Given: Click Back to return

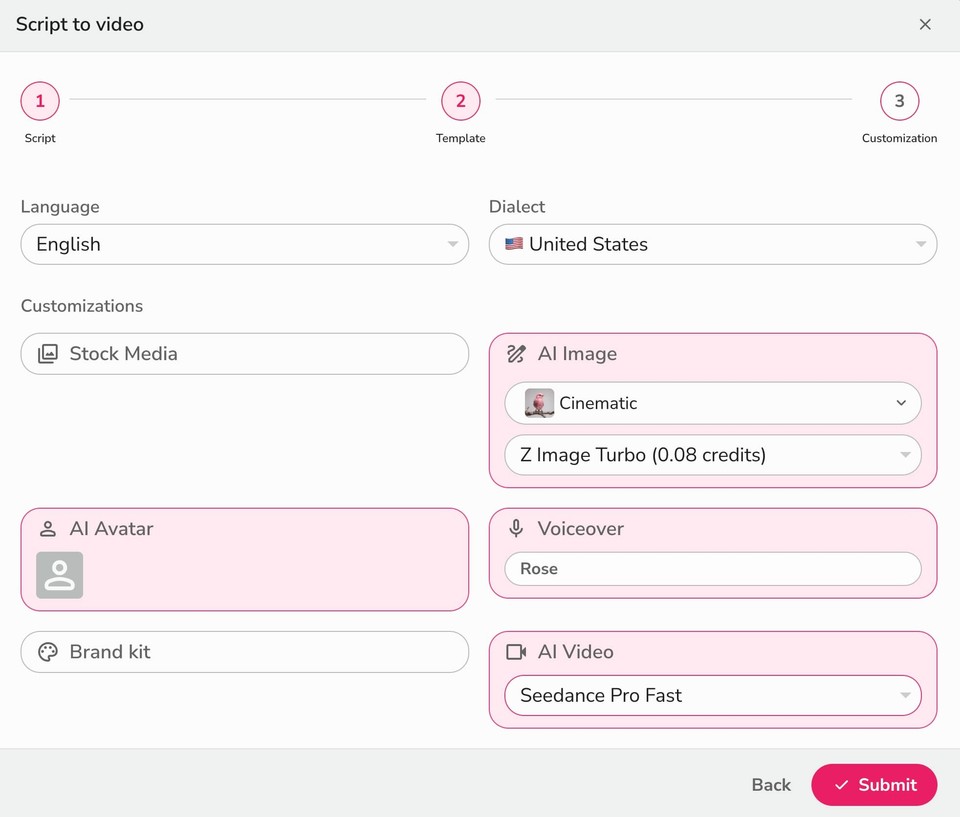Looking at the screenshot, I should tap(770, 785).
